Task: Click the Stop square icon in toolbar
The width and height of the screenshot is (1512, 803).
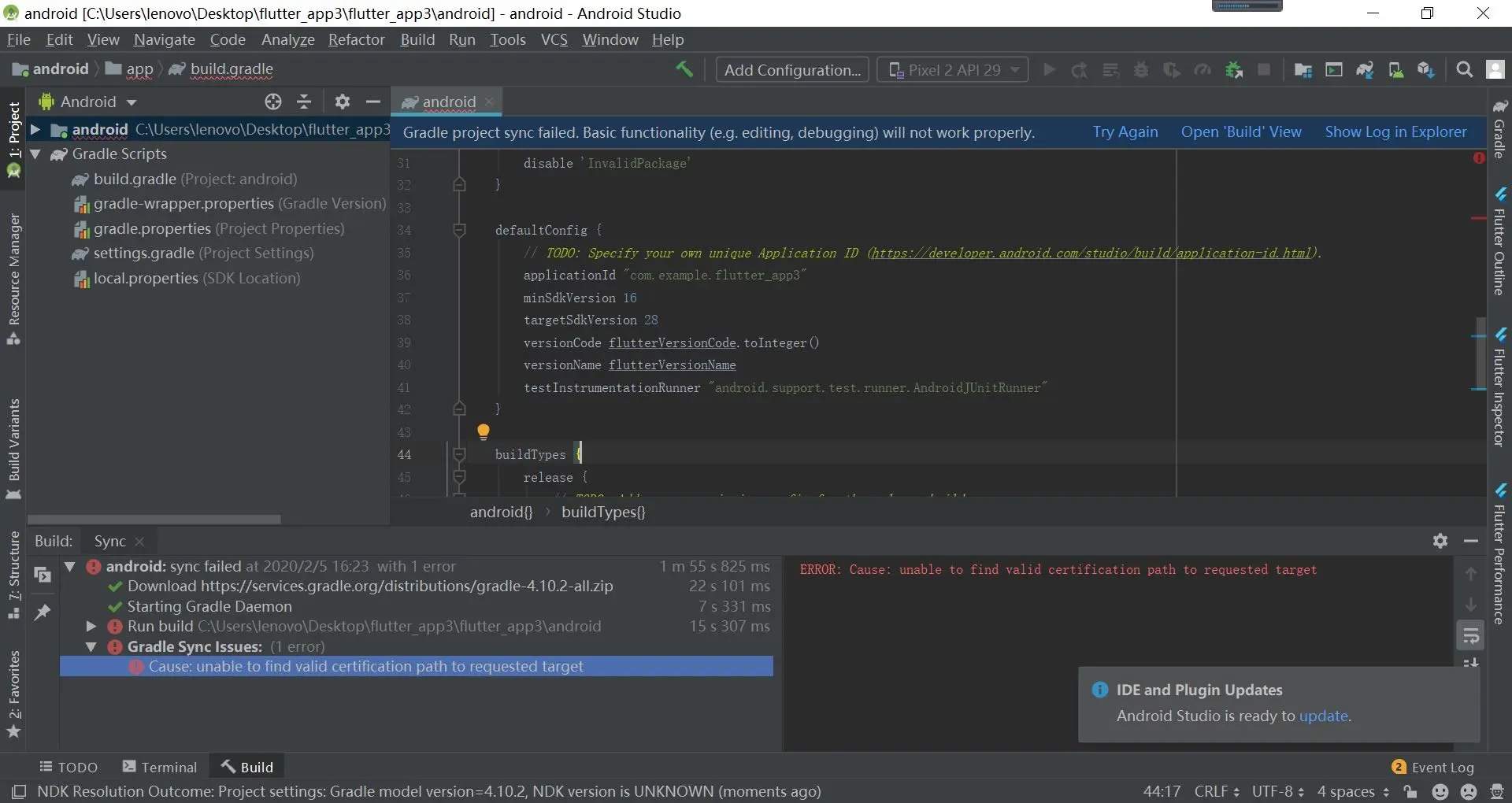Action: pyautogui.click(x=1264, y=70)
